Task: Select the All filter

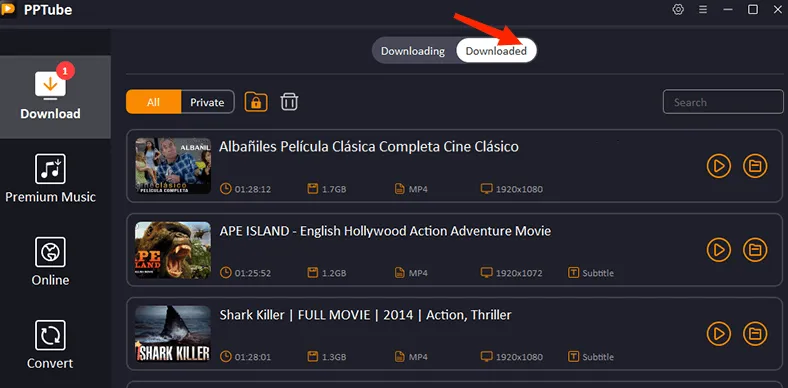Action: click(x=153, y=102)
